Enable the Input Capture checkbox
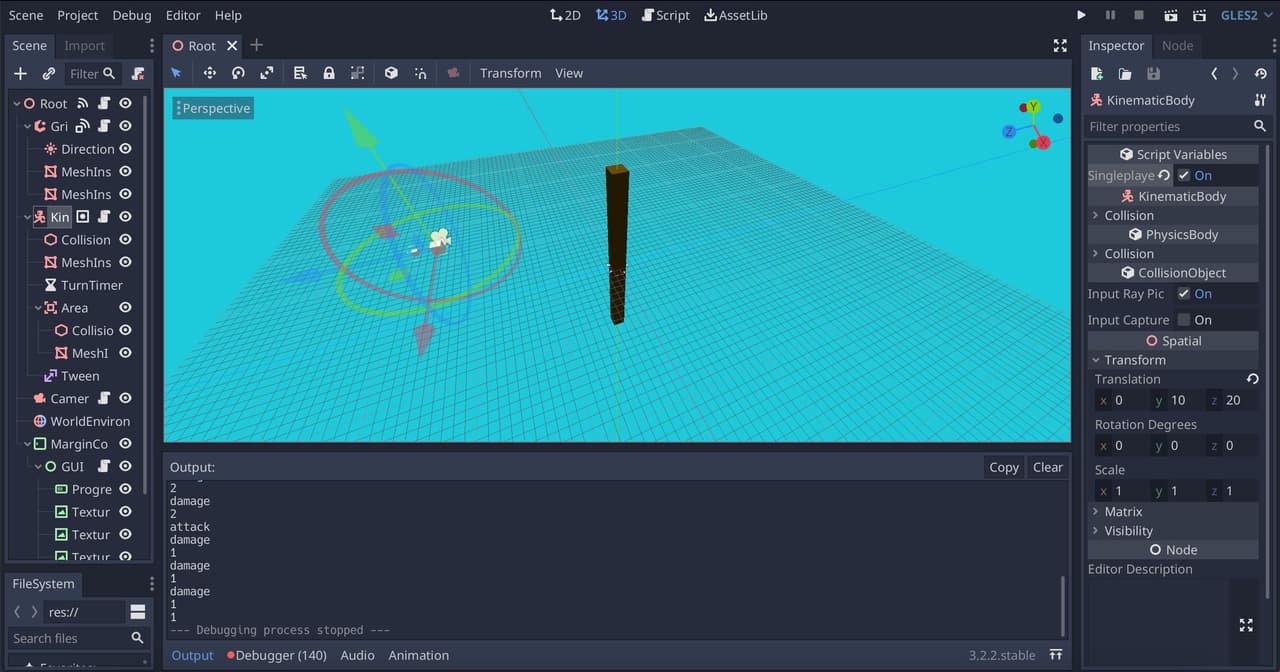 [1184, 320]
